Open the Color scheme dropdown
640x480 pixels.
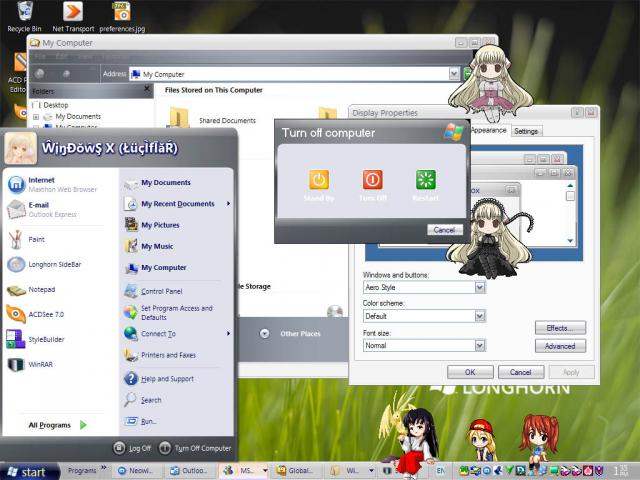[x=480, y=316]
